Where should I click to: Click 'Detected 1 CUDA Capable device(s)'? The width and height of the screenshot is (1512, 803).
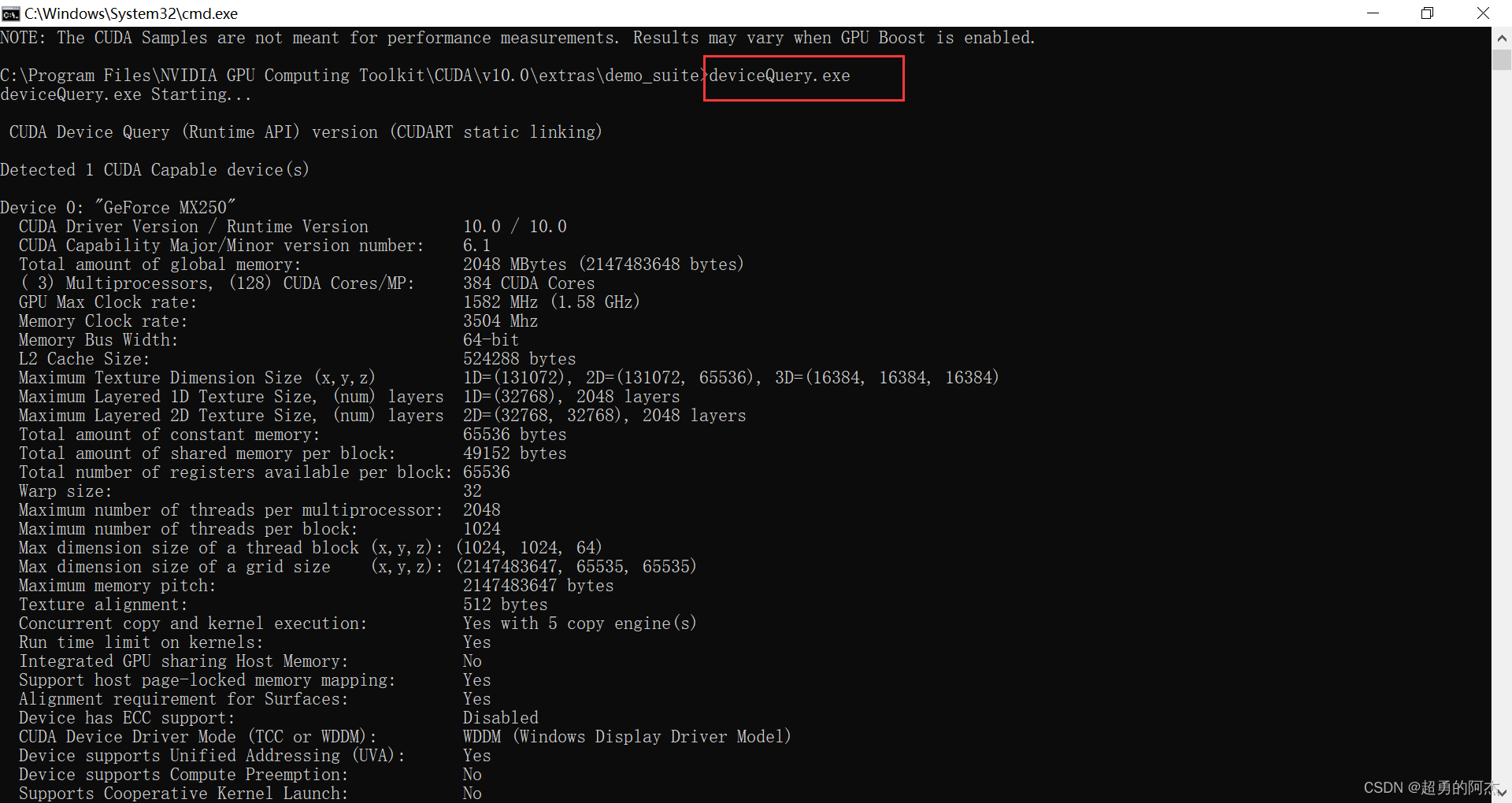155,170
